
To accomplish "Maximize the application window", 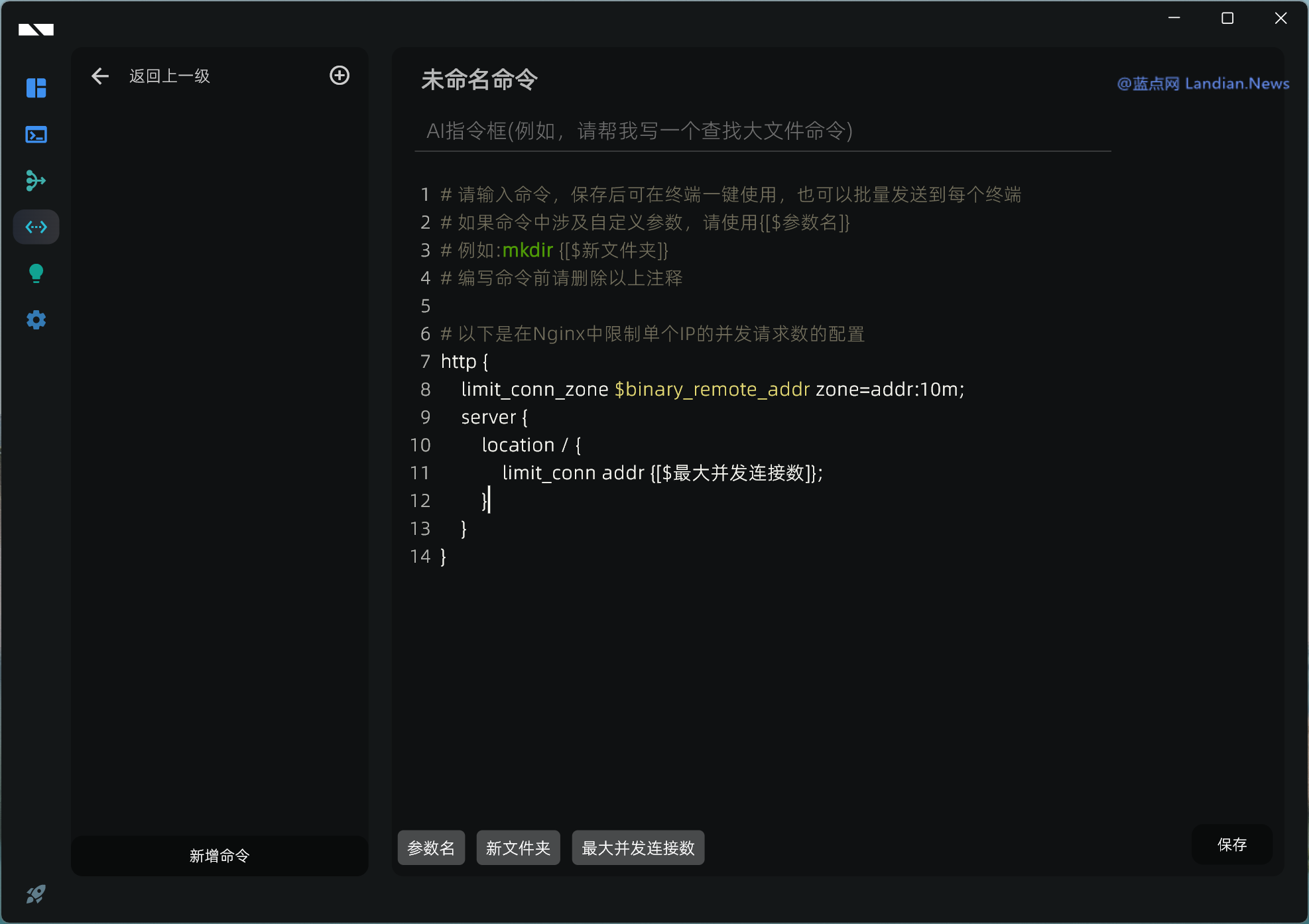I will tap(1227, 19).
